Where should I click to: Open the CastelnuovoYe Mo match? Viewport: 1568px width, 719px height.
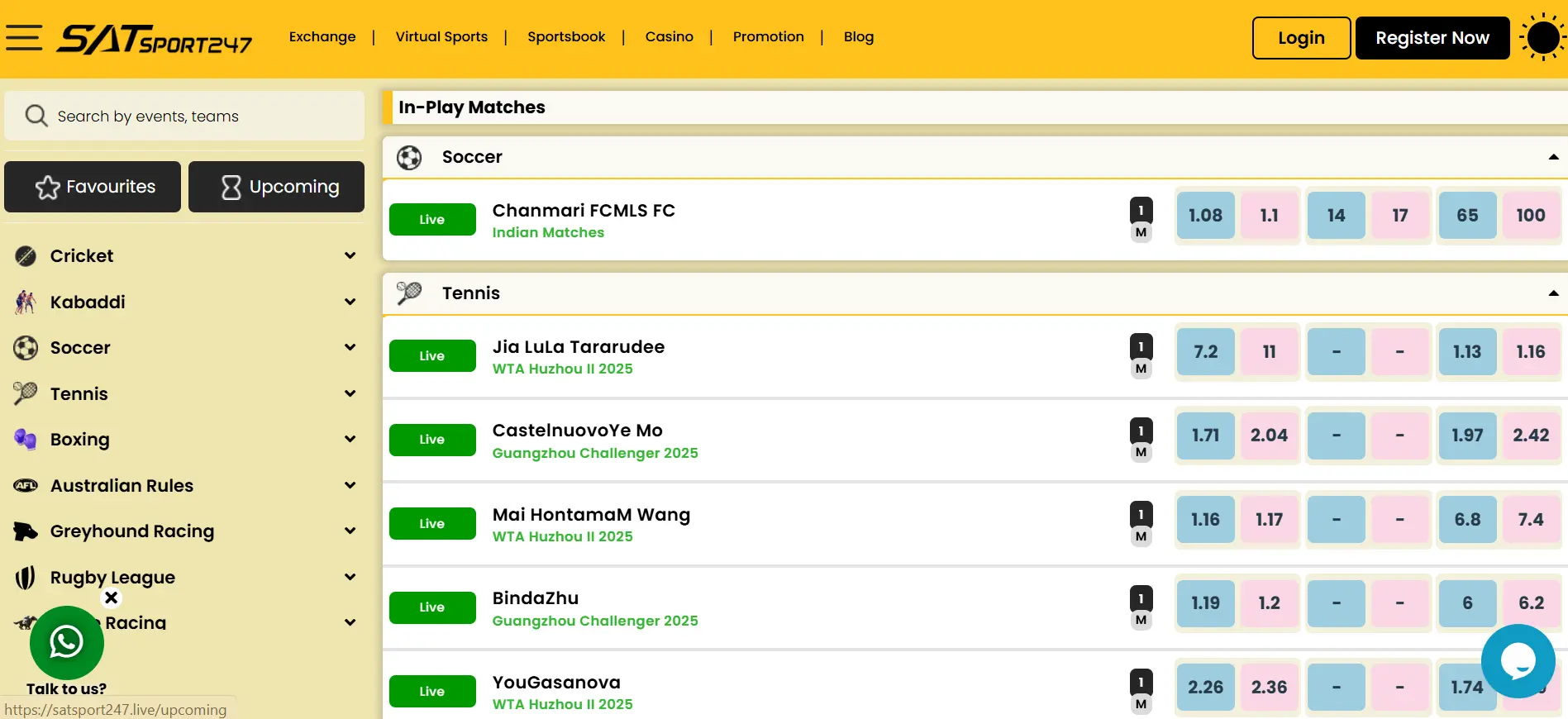click(577, 431)
